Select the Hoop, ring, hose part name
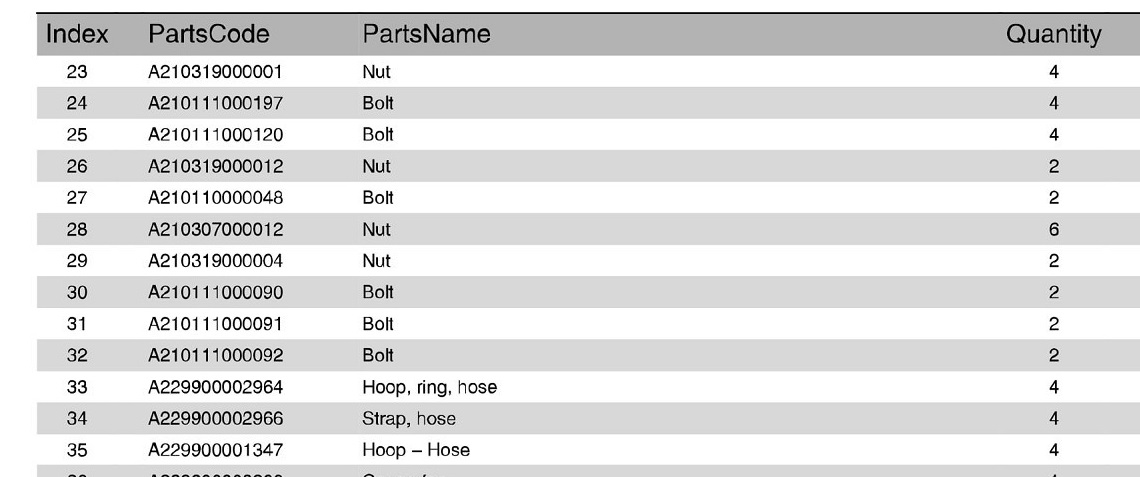Screen dimensions: 1140x477 coord(430,388)
